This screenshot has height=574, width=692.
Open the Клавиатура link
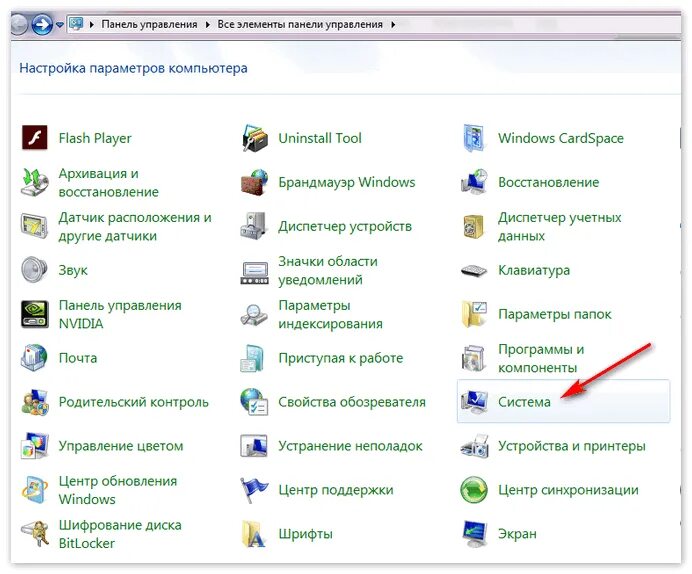pos(534,270)
